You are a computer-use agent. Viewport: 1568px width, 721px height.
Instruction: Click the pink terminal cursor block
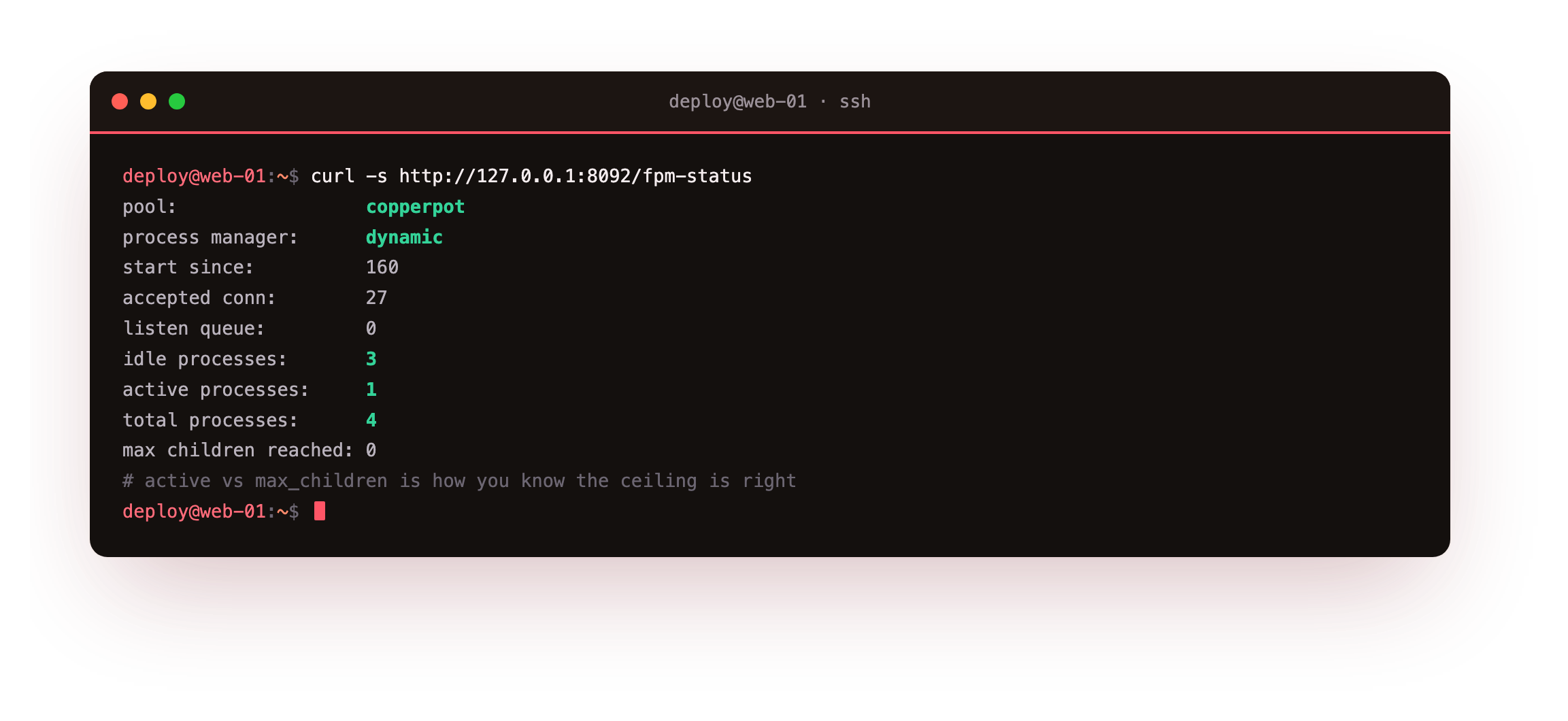pyautogui.click(x=320, y=511)
